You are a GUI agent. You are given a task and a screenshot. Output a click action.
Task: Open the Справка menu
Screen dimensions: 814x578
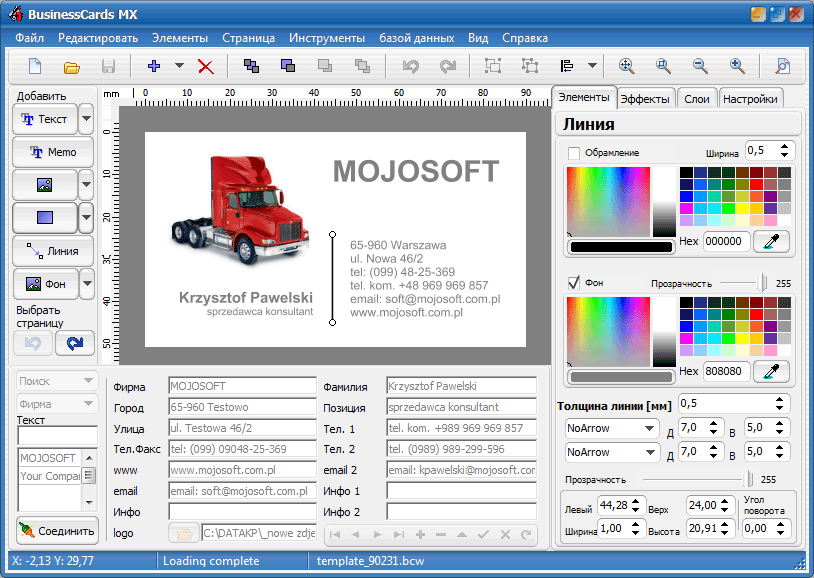pos(524,38)
